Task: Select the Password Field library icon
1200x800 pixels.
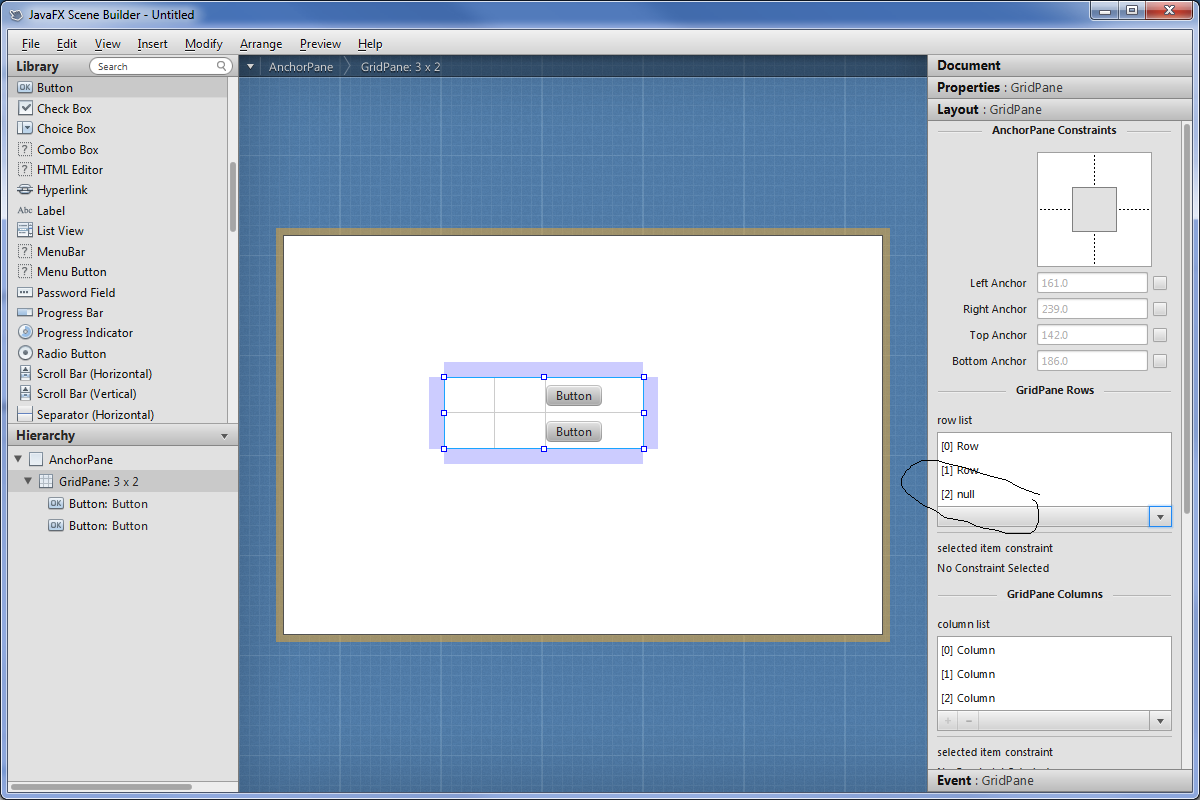Action: 26,293
